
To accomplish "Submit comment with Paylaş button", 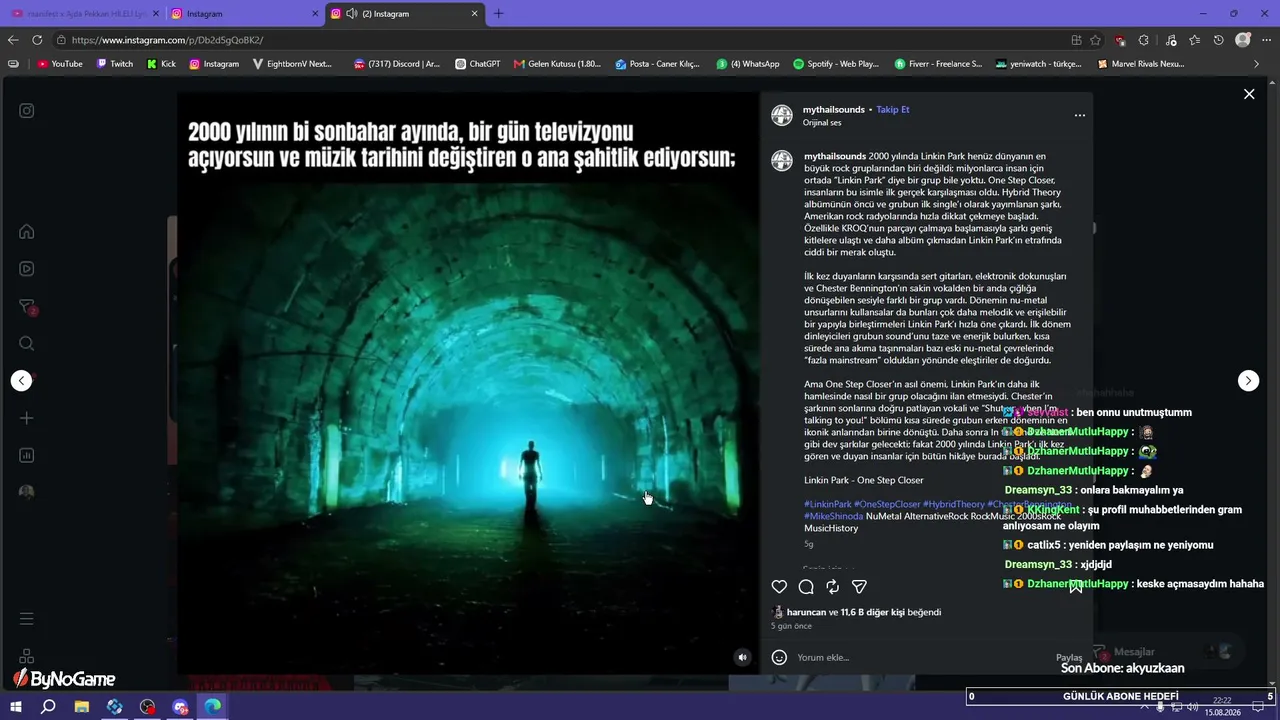I will pos(1069,658).
